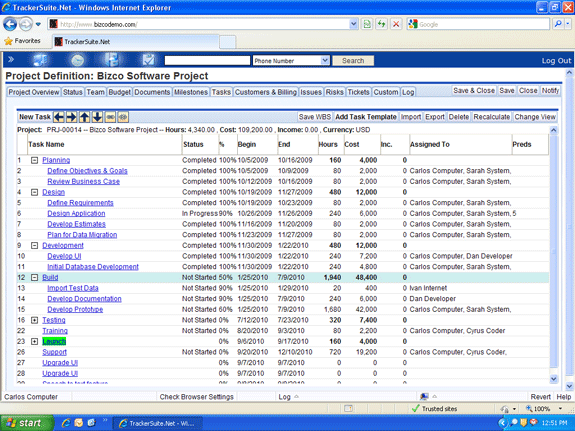The width and height of the screenshot is (575, 431).
Task: Click the Log Out link
Action: tap(556, 61)
